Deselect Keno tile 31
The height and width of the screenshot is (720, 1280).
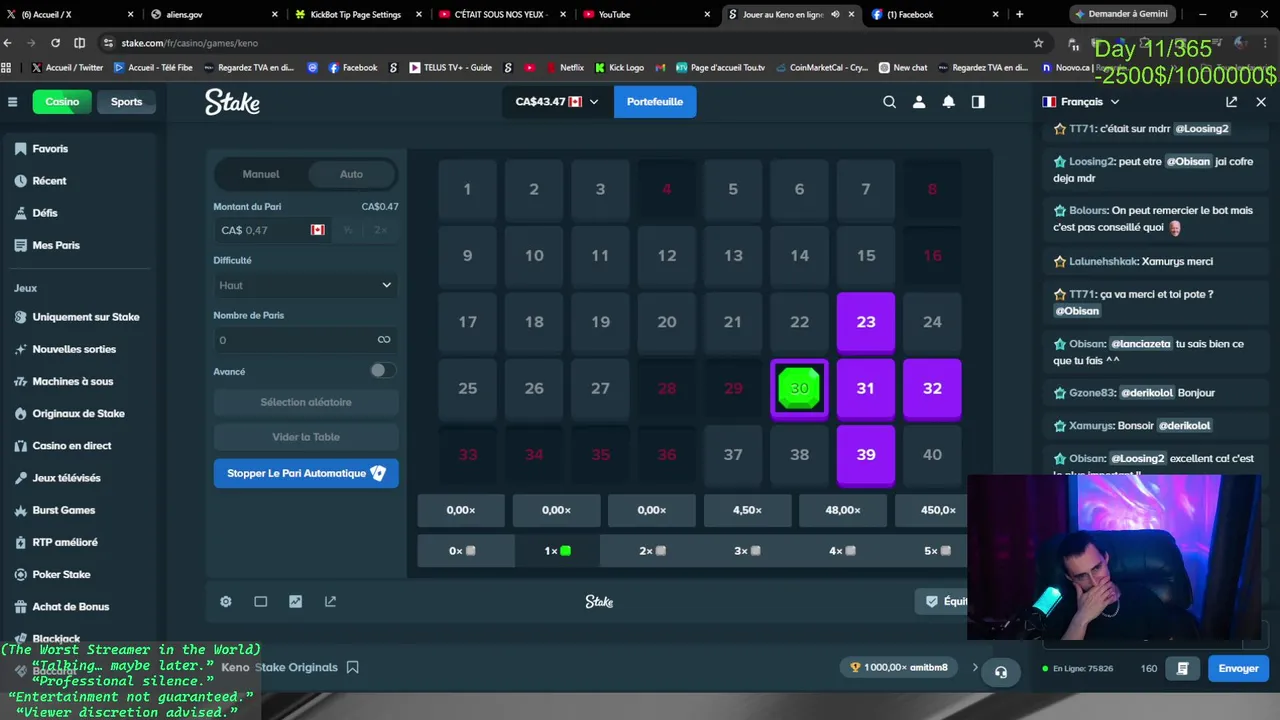tap(866, 388)
